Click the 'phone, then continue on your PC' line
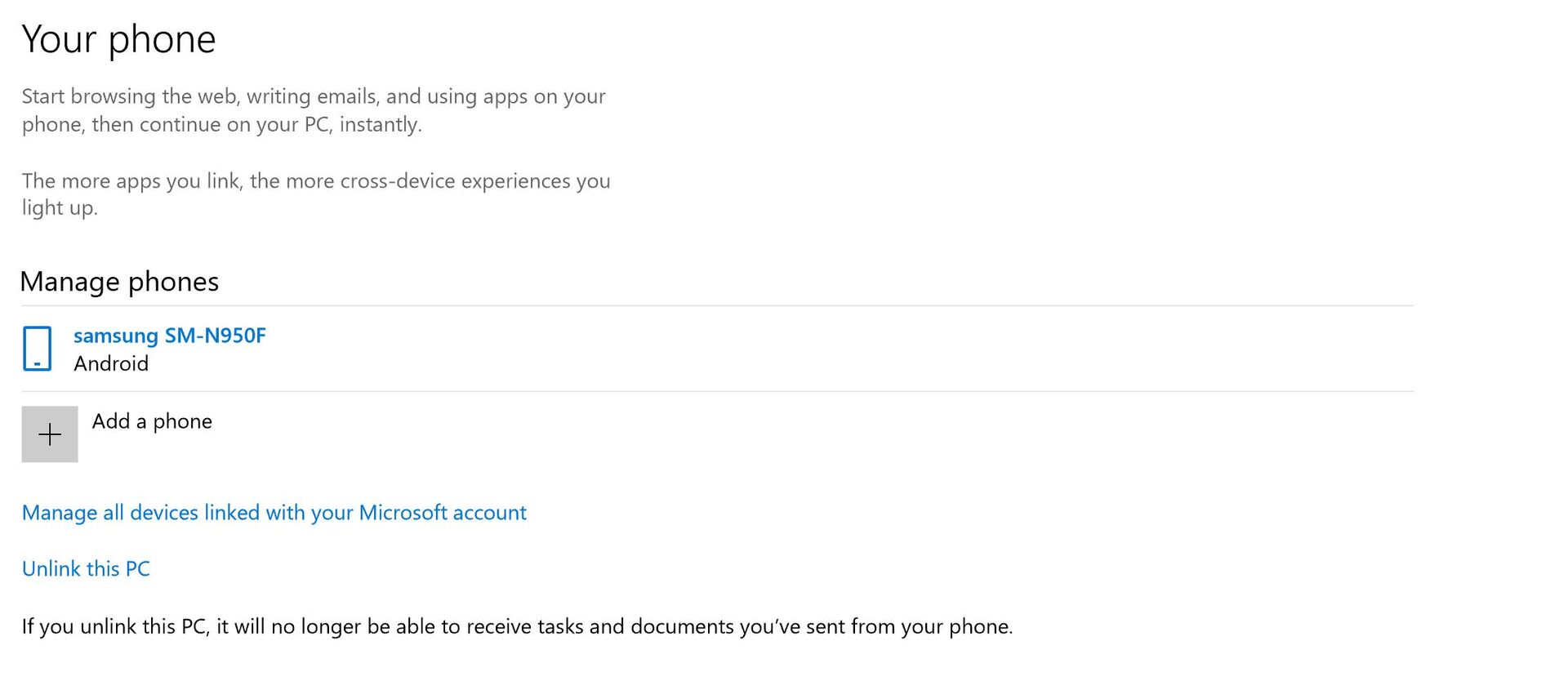The height and width of the screenshot is (681, 1568). 221,125
